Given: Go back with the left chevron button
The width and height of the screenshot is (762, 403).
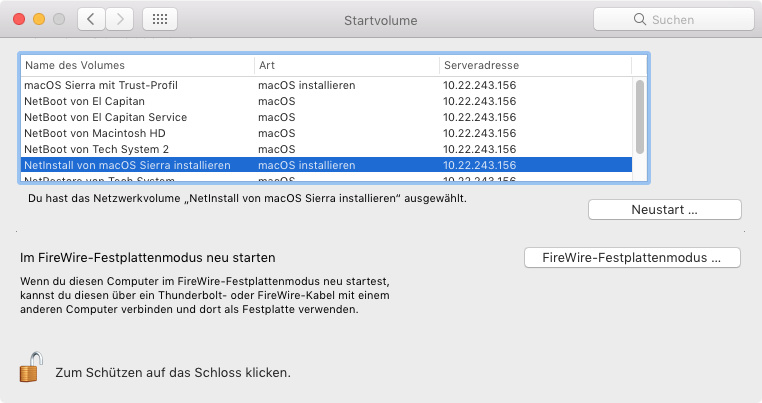Looking at the screenshot, I should coord(90,19).
